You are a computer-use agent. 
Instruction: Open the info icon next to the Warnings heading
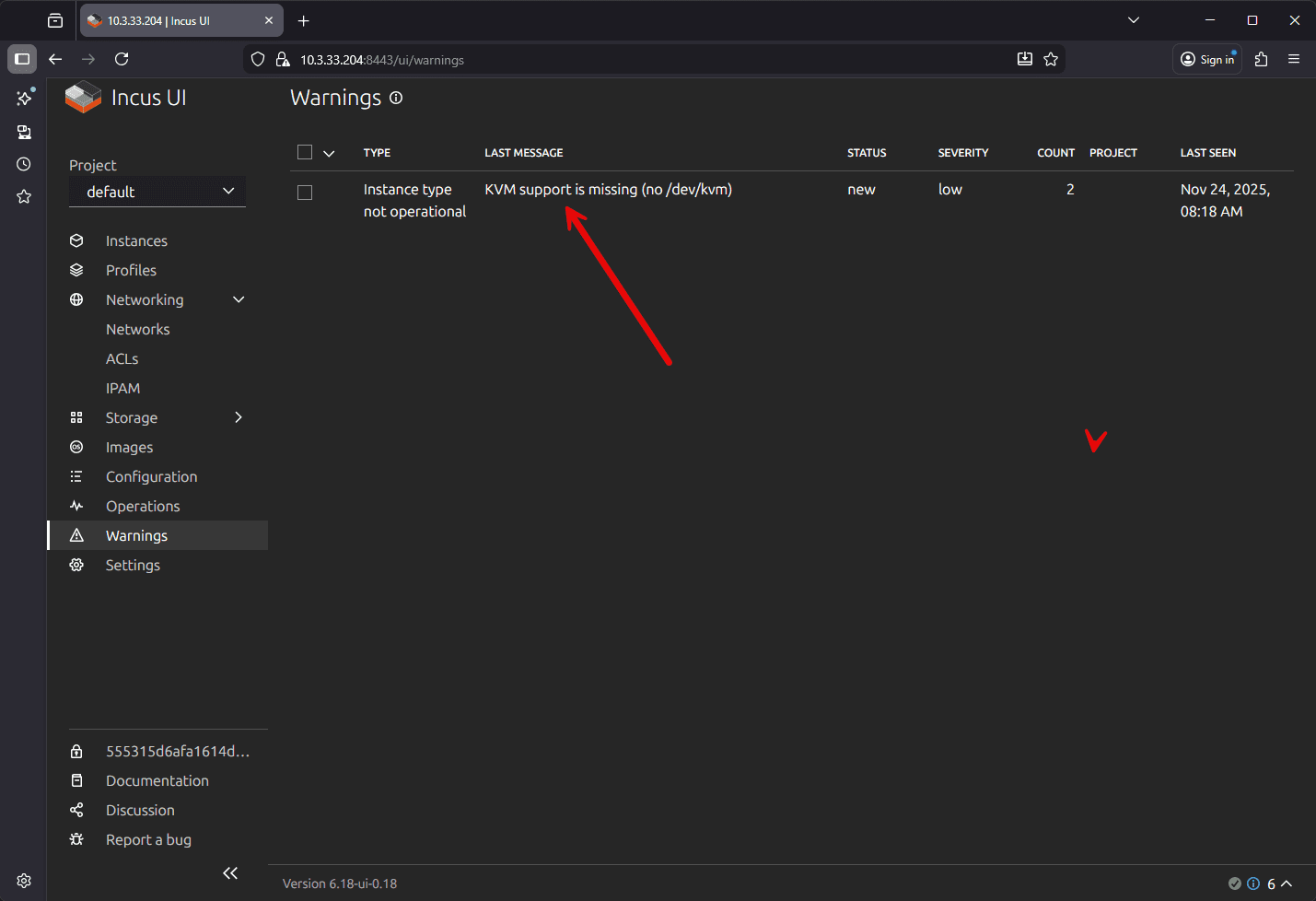[x=396, y=98]
